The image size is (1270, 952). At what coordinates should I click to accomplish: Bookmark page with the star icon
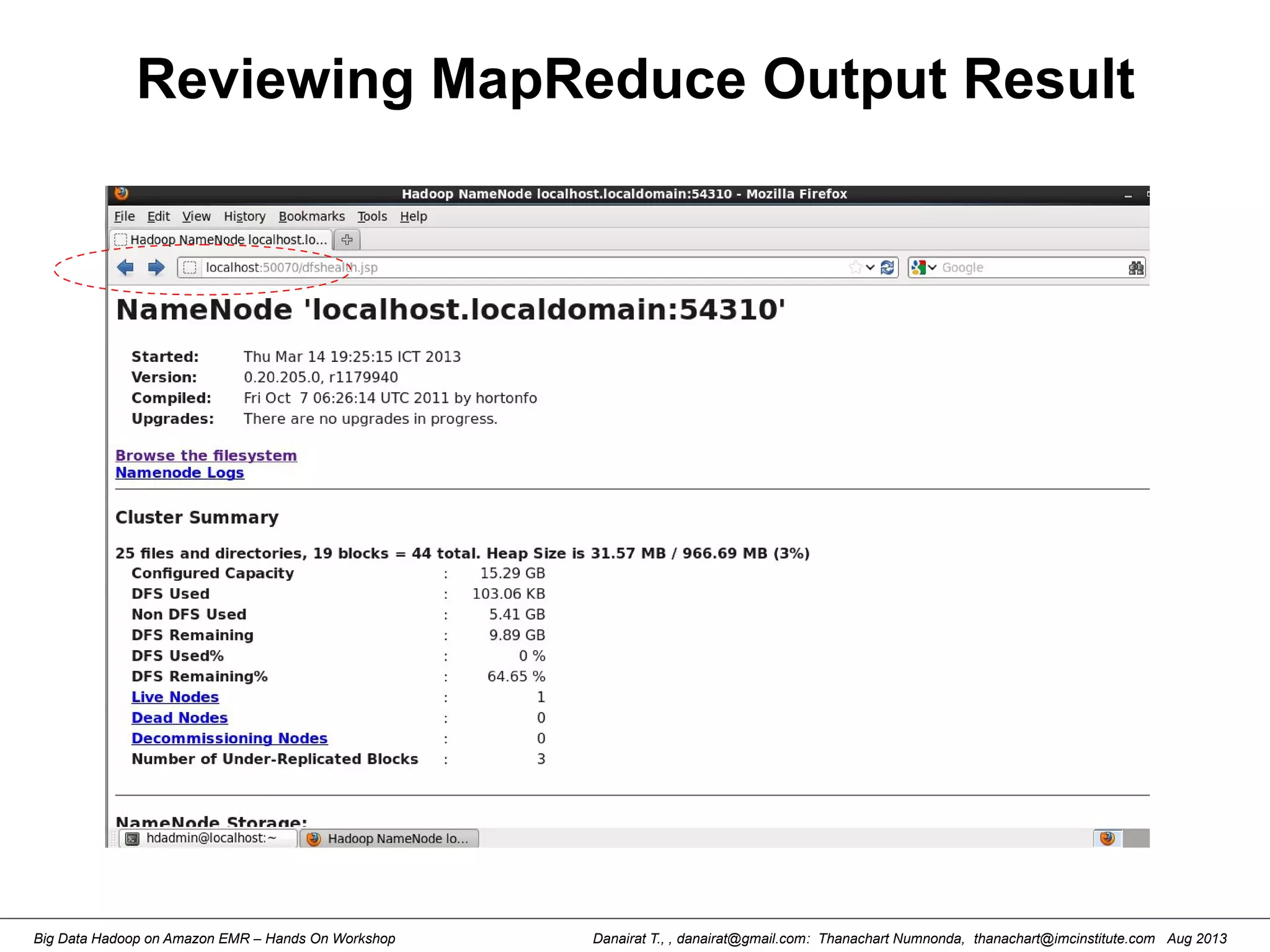click(x=856, y=268)
